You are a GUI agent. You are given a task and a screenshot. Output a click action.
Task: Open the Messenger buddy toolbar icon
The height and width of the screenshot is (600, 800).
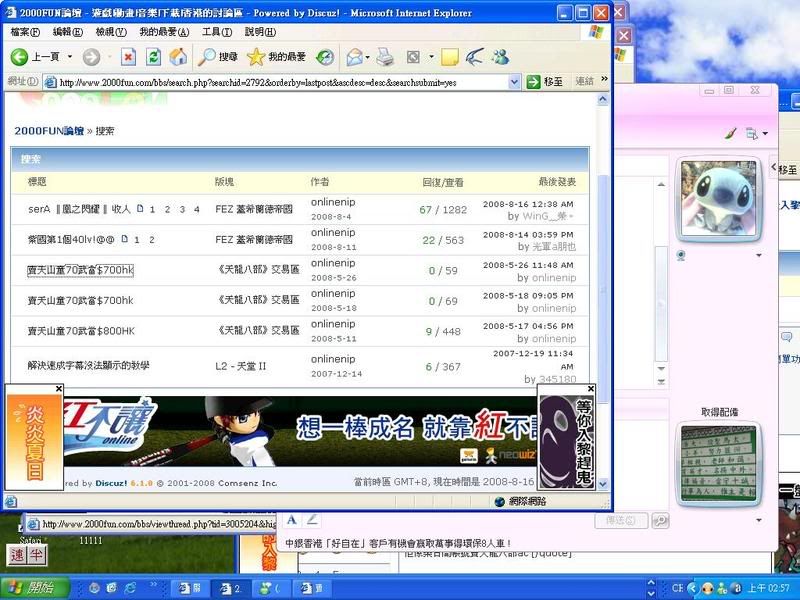500,57
